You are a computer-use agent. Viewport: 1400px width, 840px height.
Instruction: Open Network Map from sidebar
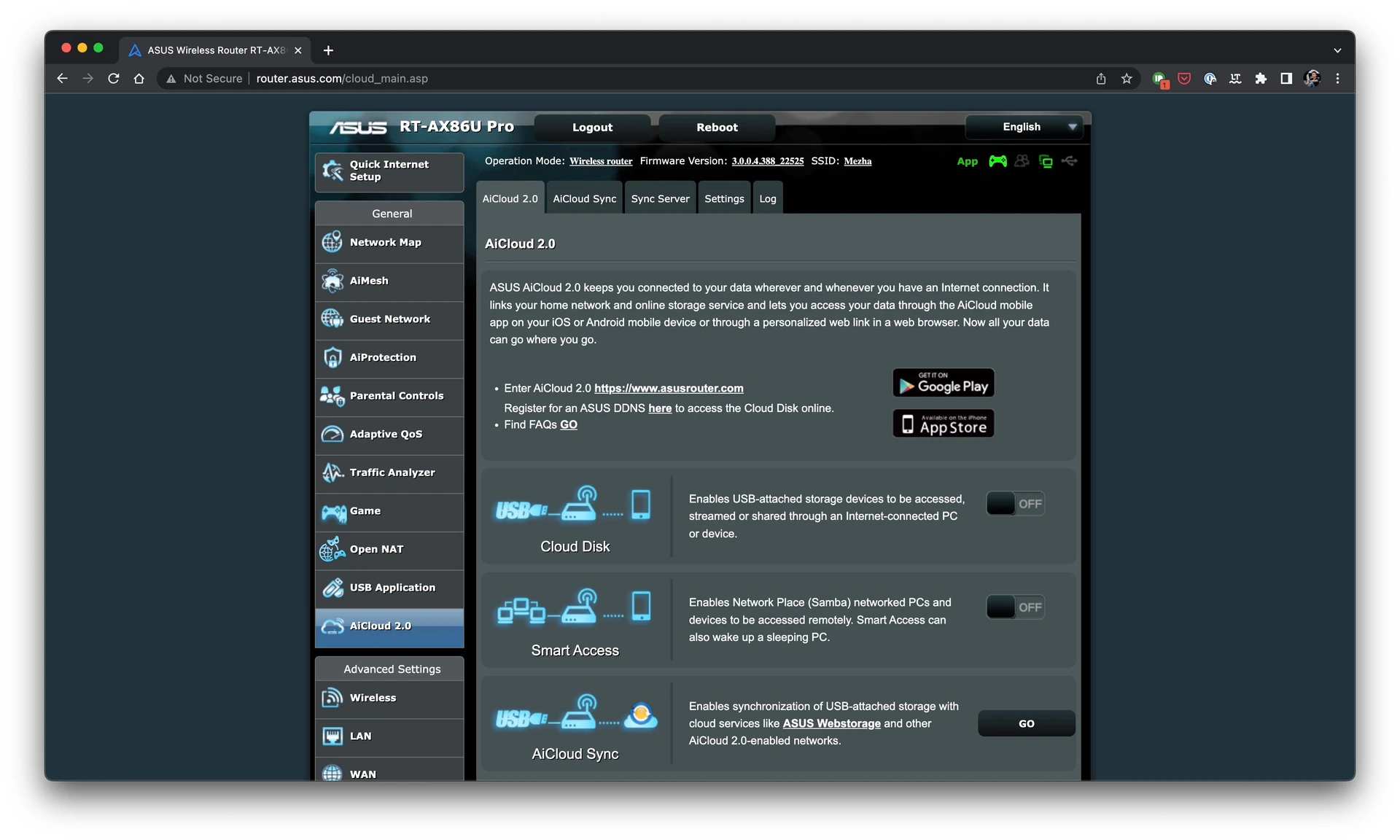coord(389,242)
